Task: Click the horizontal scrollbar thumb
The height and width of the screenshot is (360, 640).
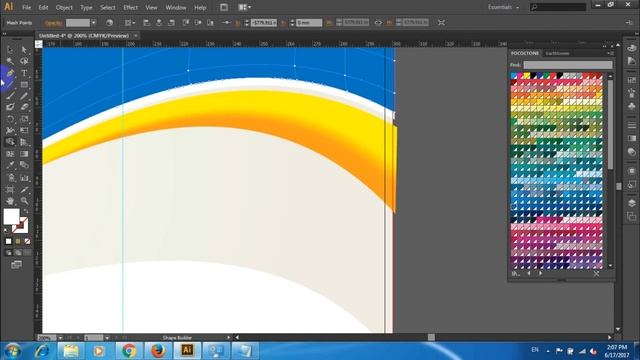Action: point(431,337)
